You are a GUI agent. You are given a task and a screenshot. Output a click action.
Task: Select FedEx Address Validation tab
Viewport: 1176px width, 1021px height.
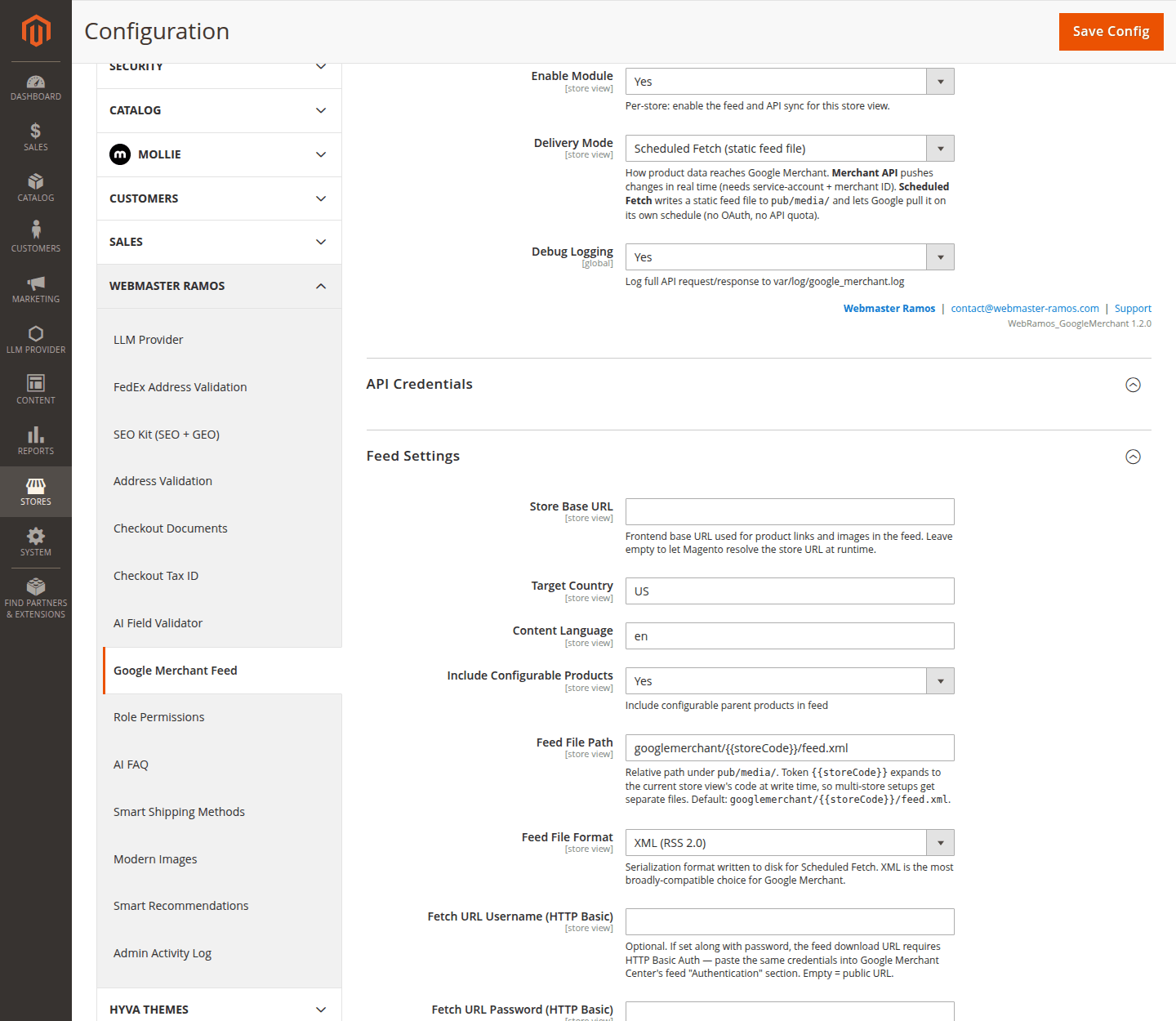click(220, 387)
